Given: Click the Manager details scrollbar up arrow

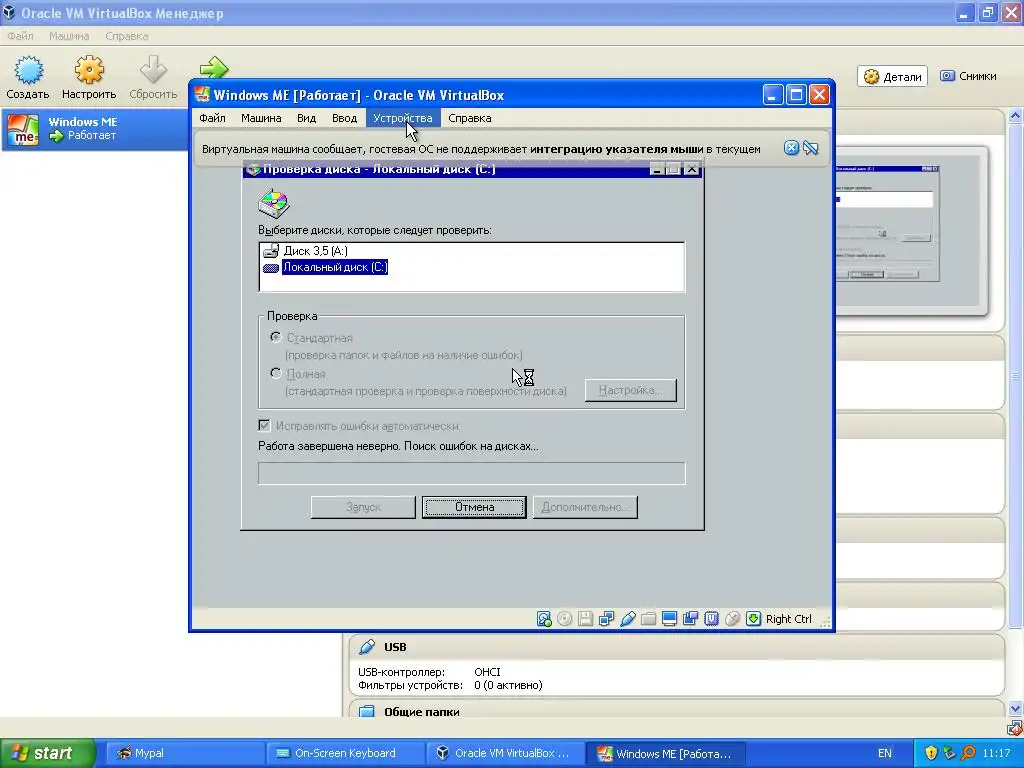Looking at the screenshot, I should pos(1015,116).
